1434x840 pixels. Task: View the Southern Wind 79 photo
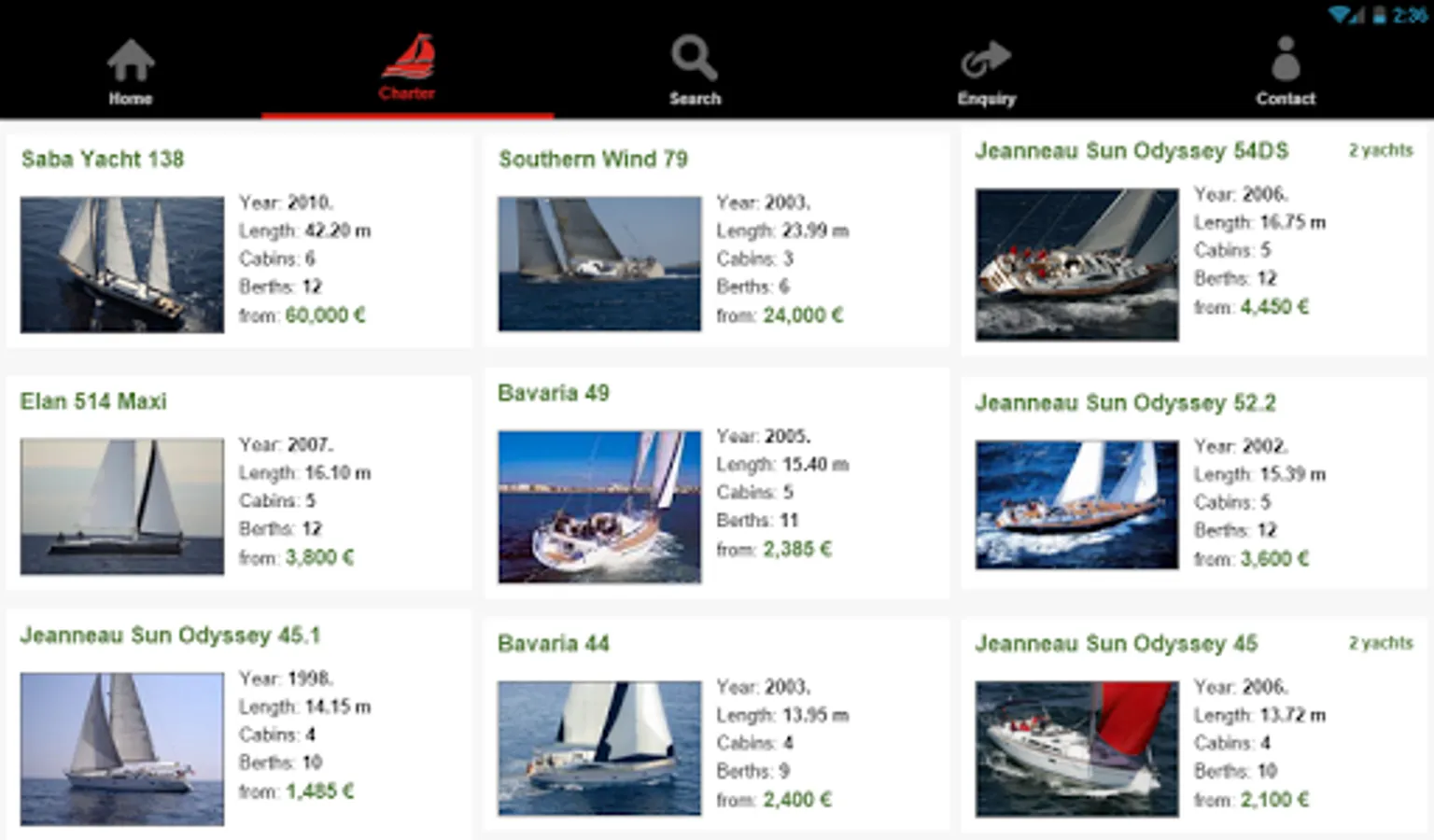click(x=599, y=264)
